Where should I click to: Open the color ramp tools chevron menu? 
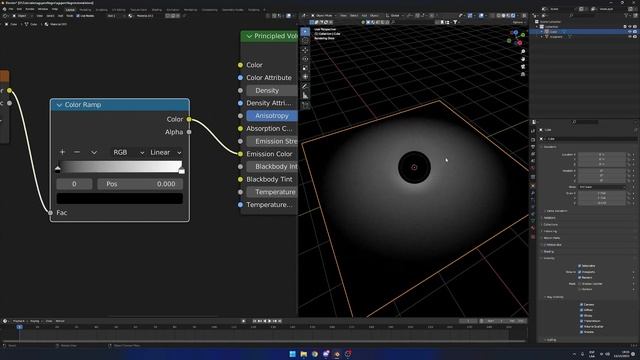pos(94,152)
